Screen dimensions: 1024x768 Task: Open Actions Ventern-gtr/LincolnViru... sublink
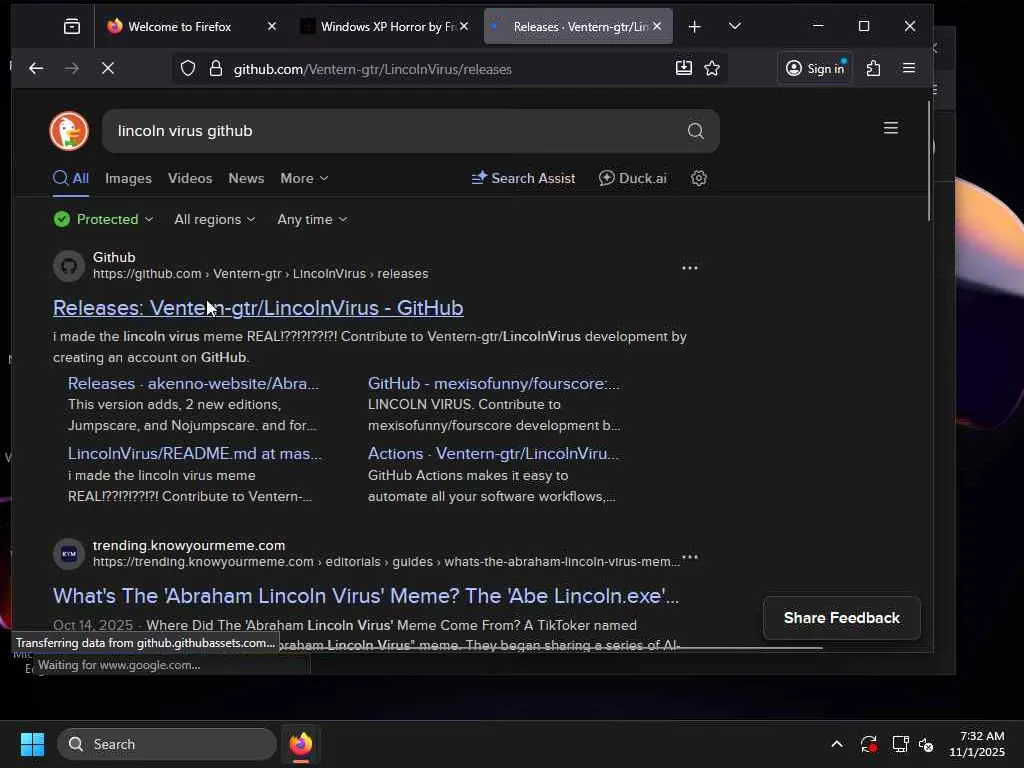tap(493, 453)
